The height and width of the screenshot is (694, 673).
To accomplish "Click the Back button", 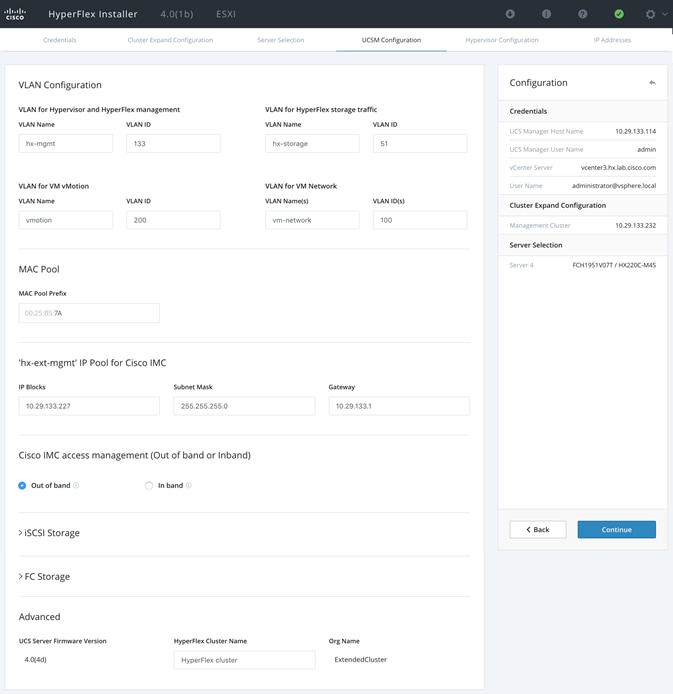I will pos(538,529).
